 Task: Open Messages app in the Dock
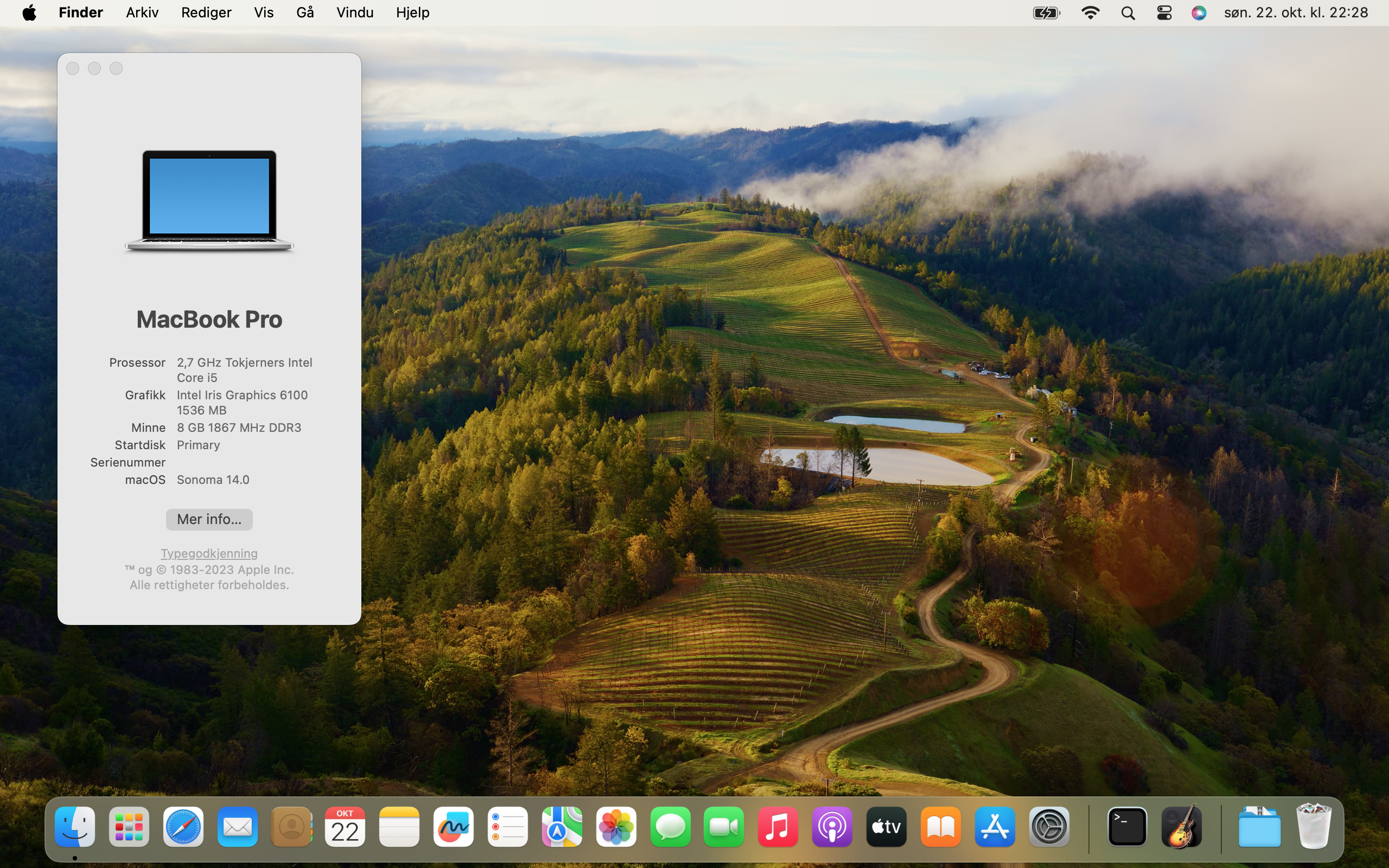coord(671,827)
